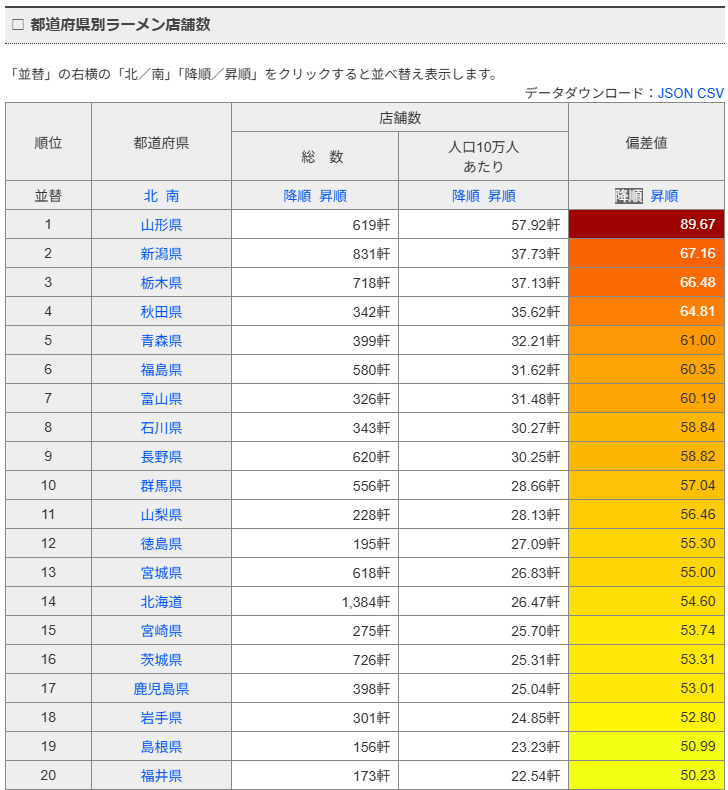Click the dark red 89.67 score cell

646,224
